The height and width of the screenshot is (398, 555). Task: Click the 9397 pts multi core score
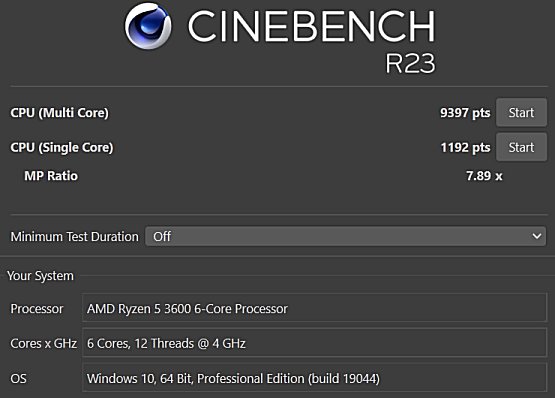coord(465,113)
